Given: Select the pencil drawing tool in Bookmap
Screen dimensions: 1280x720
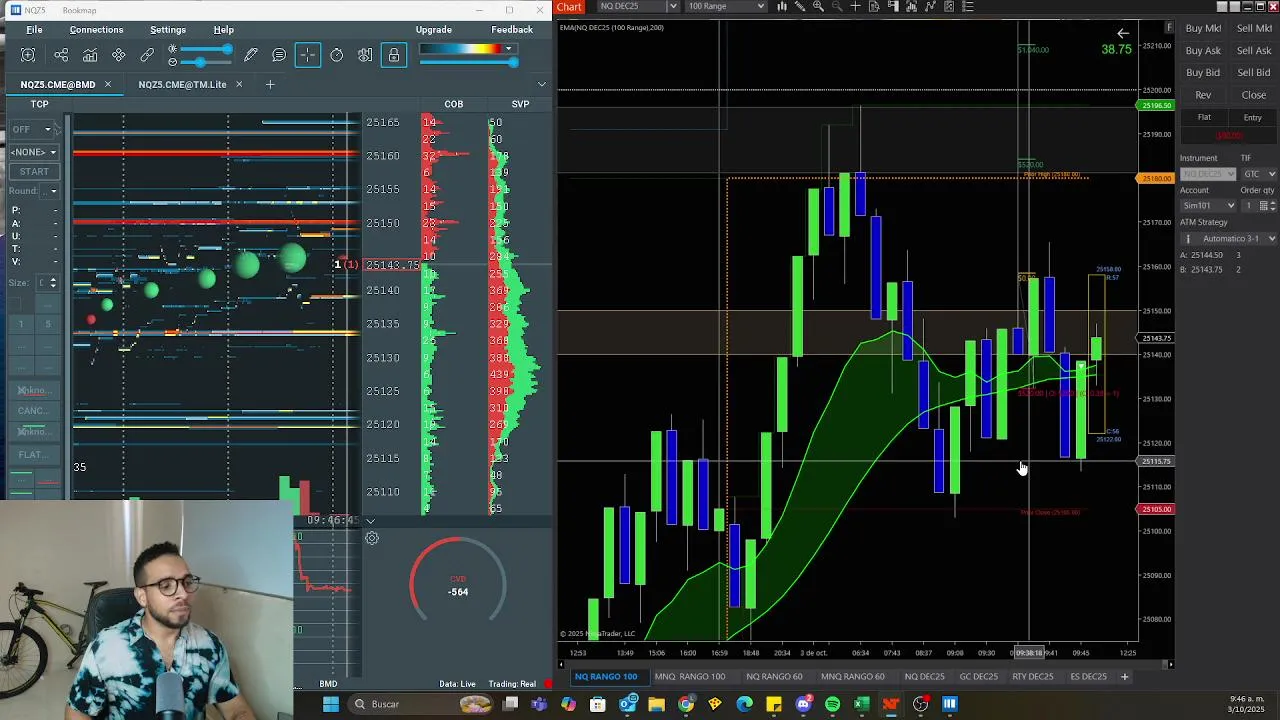Looking at the screenshot, I should (251, 55).
